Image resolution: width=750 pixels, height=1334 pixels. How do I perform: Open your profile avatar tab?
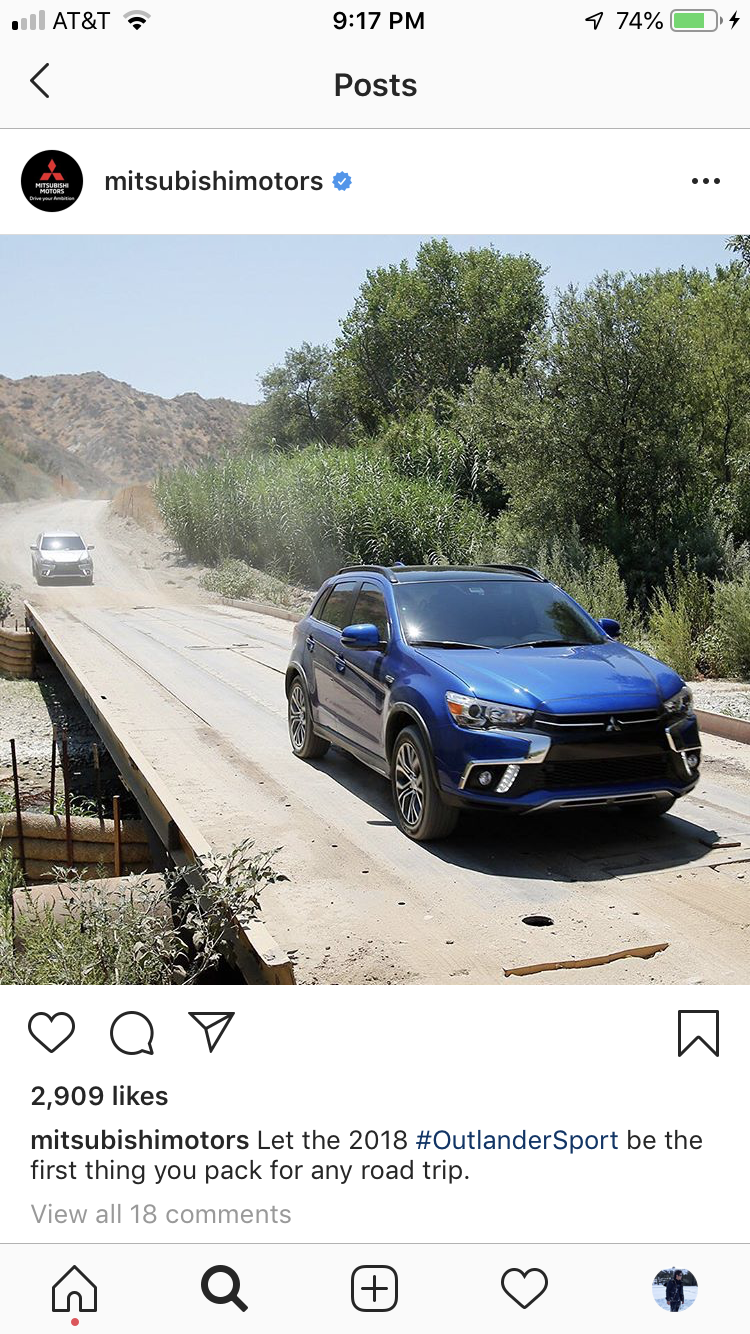(x=675, y=1289)
